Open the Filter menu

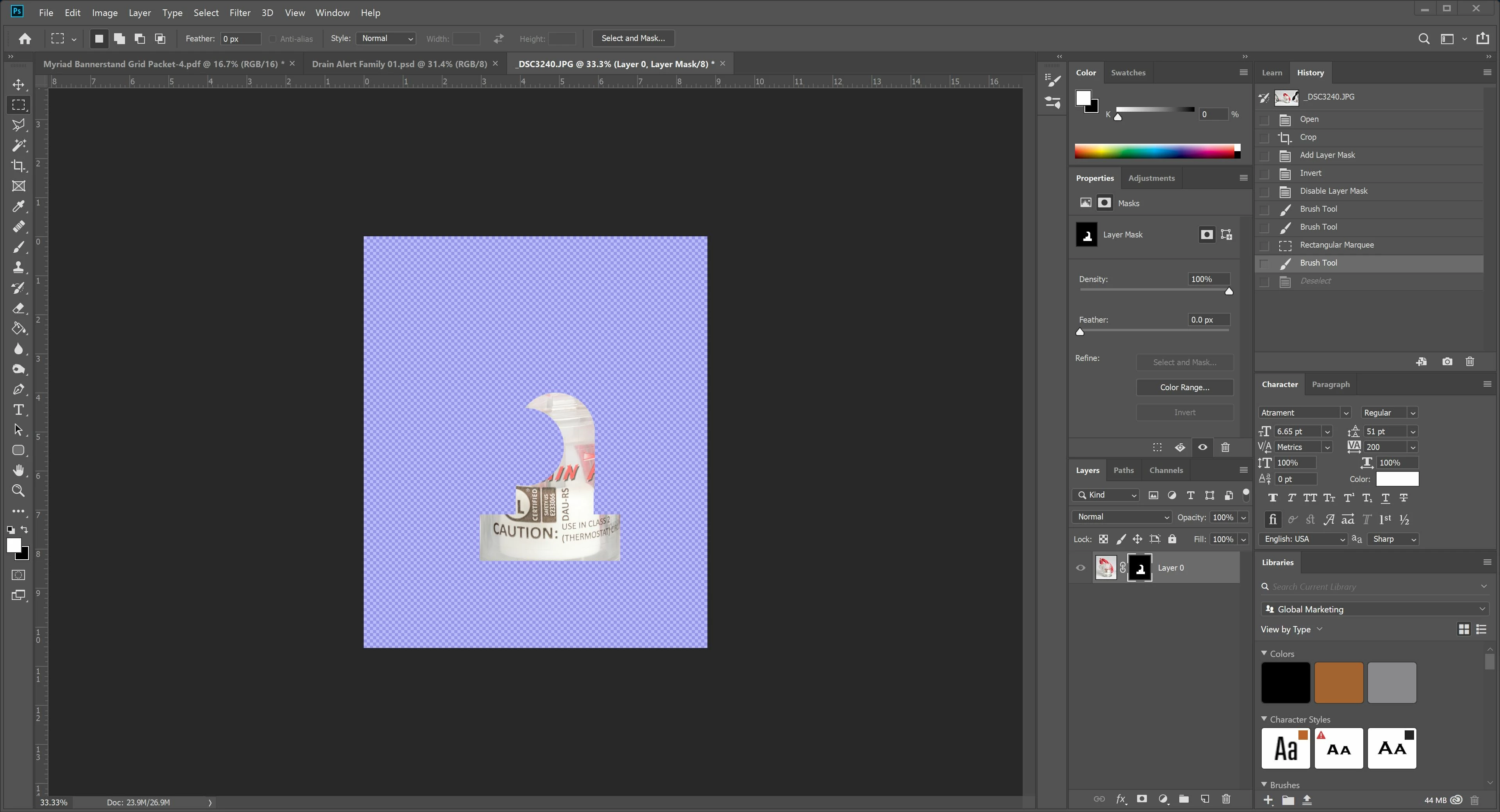point(239,13)
